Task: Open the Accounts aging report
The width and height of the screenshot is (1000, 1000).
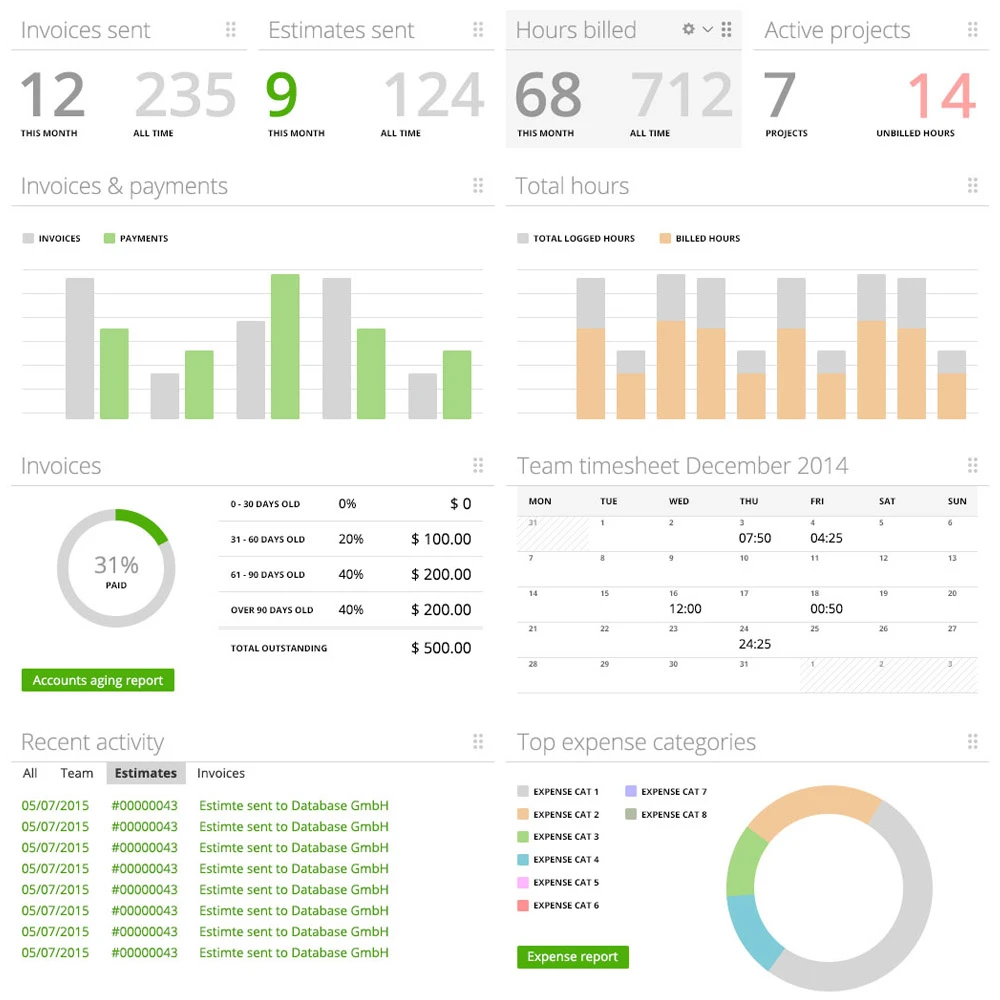Action: pos(98,680)
